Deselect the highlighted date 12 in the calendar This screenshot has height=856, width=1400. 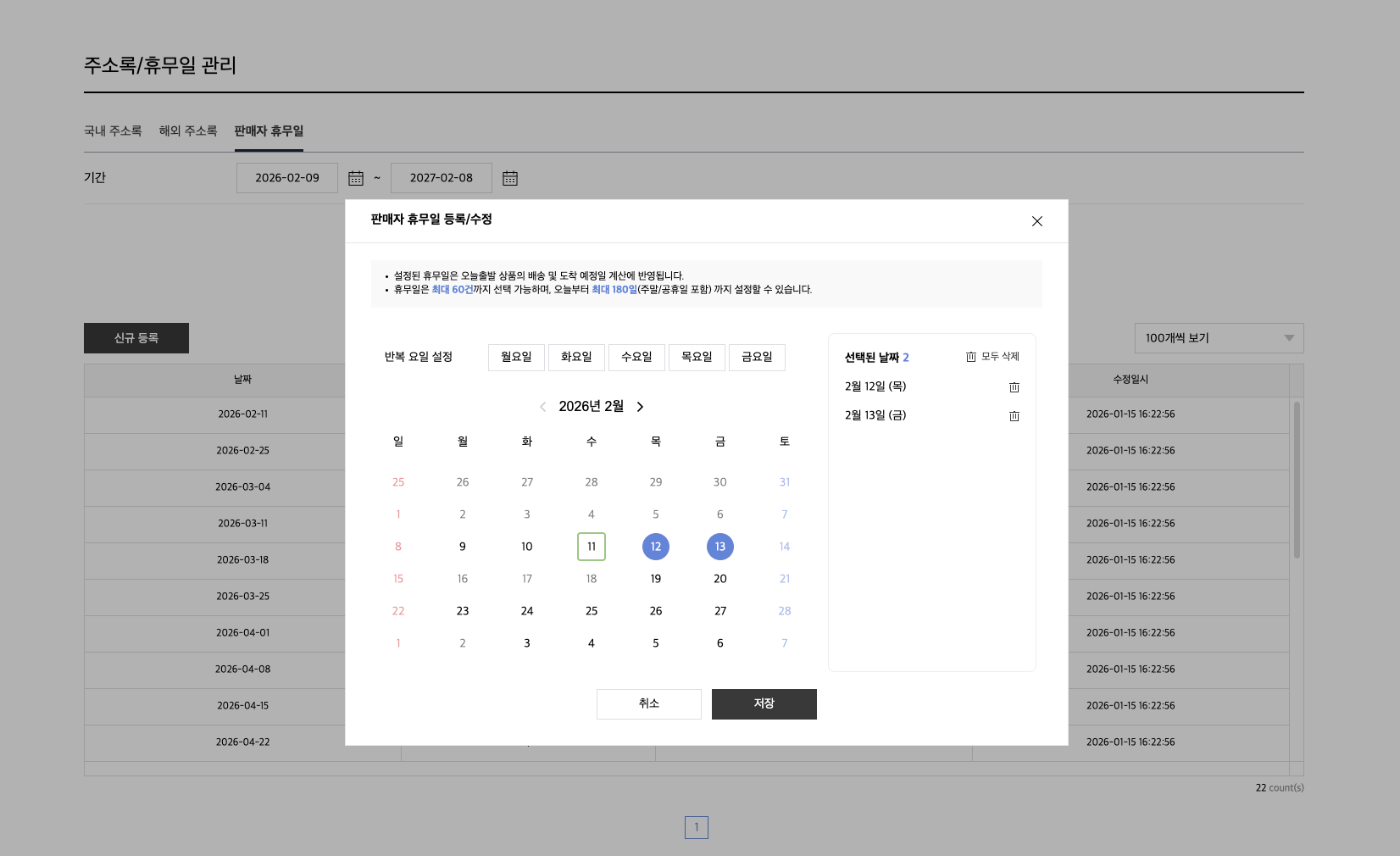point(656,547)
